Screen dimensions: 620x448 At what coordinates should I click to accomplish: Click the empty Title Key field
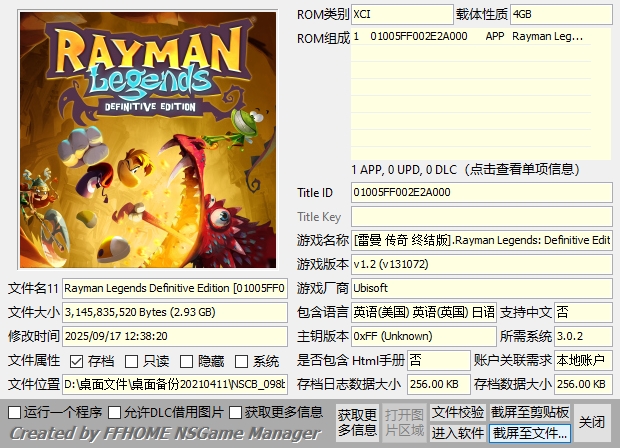[481, 217]
